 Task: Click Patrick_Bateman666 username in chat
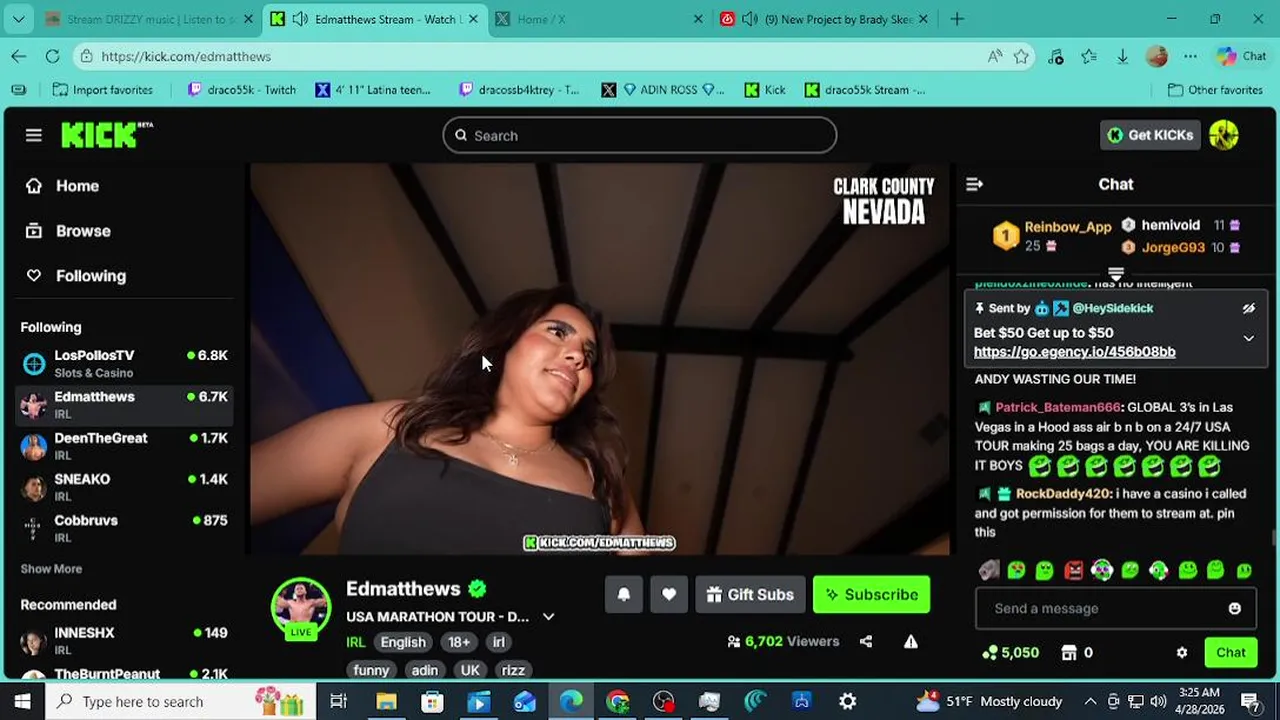tap(1058, 407)
